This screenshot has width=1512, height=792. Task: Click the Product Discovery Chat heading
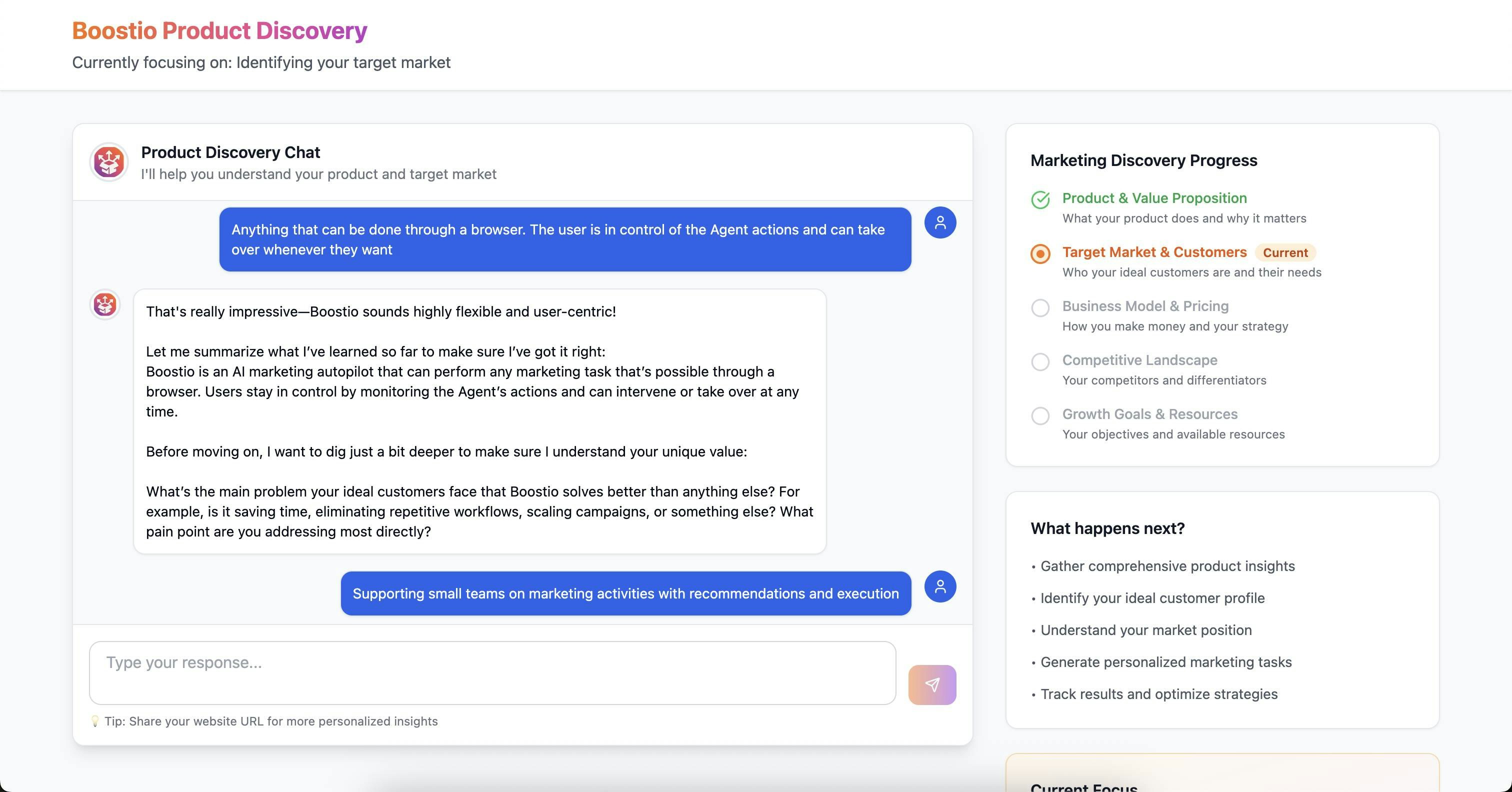click(x=230, y=152)
